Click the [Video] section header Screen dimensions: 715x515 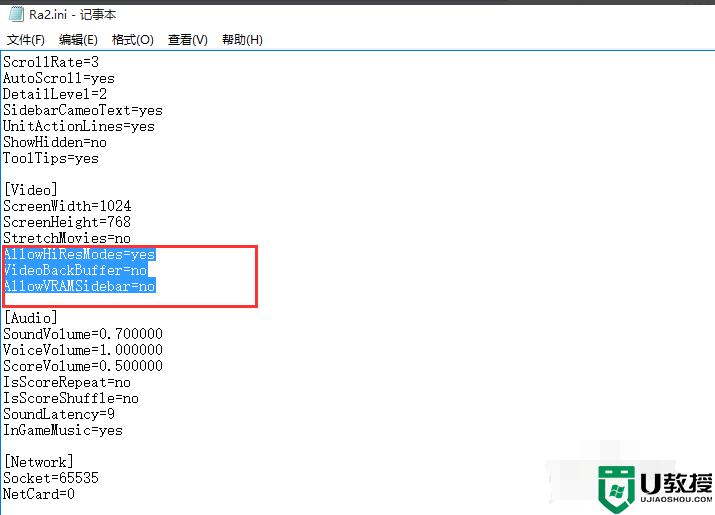[x=31, y=190]
